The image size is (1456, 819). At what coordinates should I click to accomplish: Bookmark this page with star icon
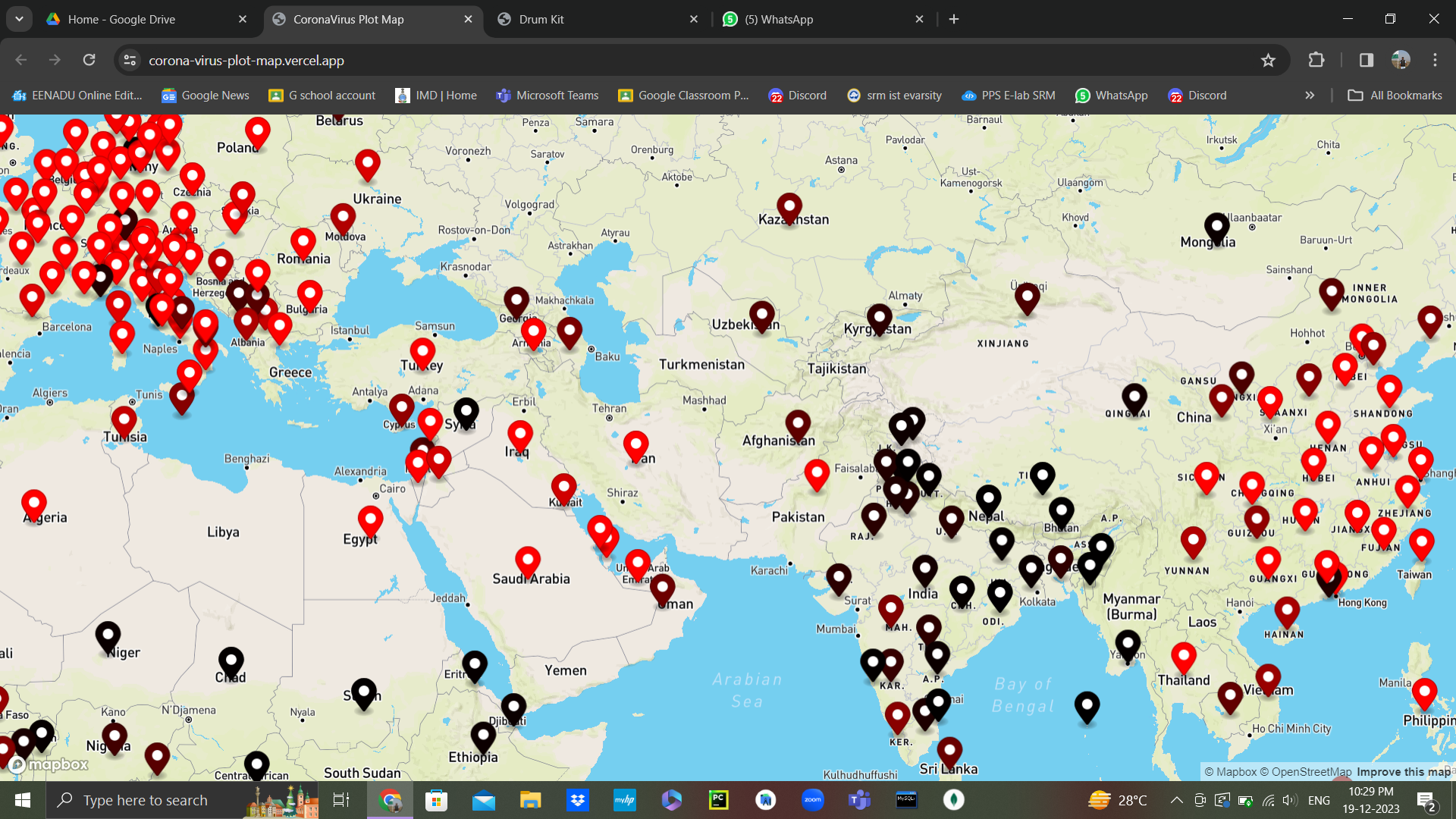1268,61
